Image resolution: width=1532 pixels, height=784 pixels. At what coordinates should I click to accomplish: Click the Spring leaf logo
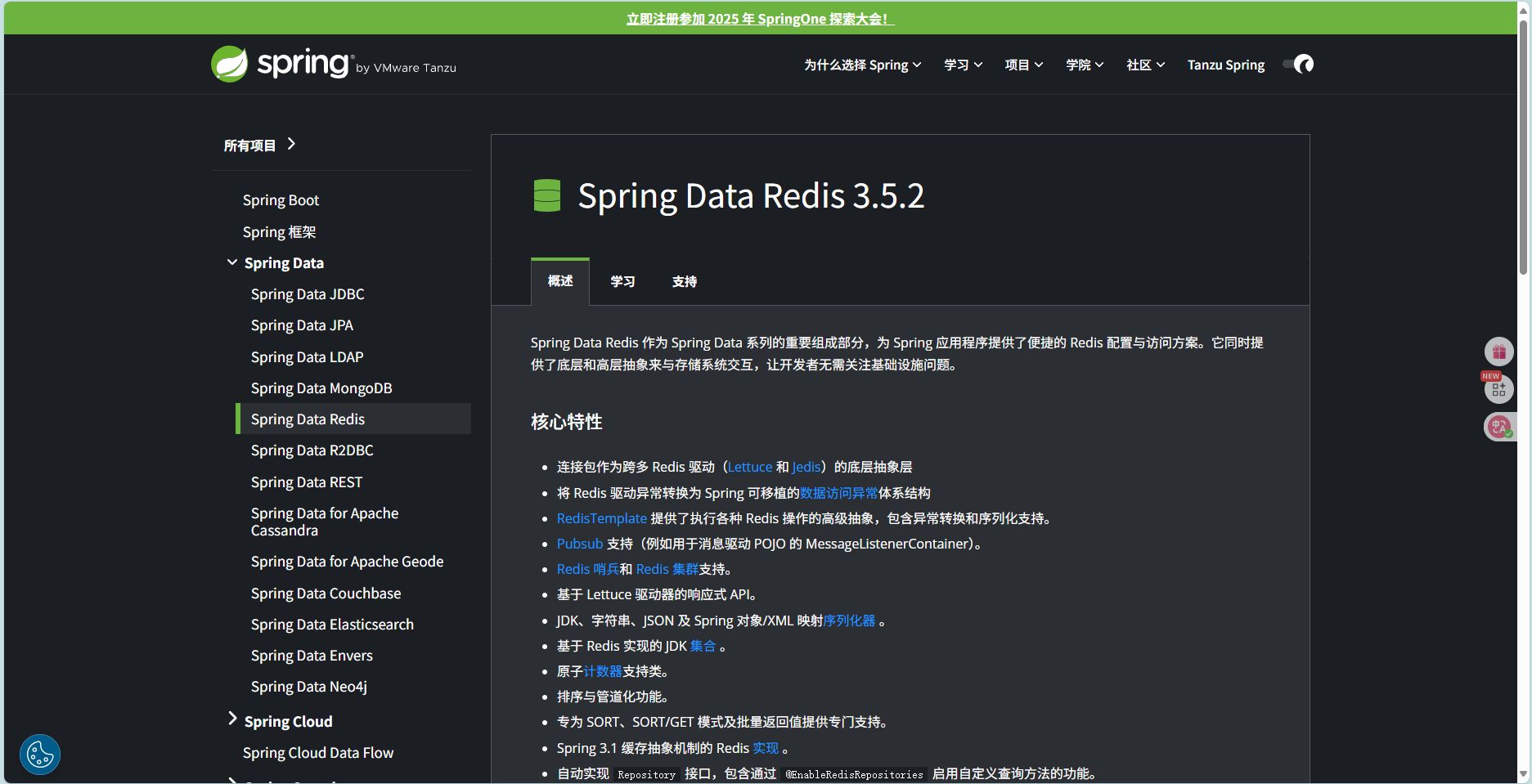[230, 64]
